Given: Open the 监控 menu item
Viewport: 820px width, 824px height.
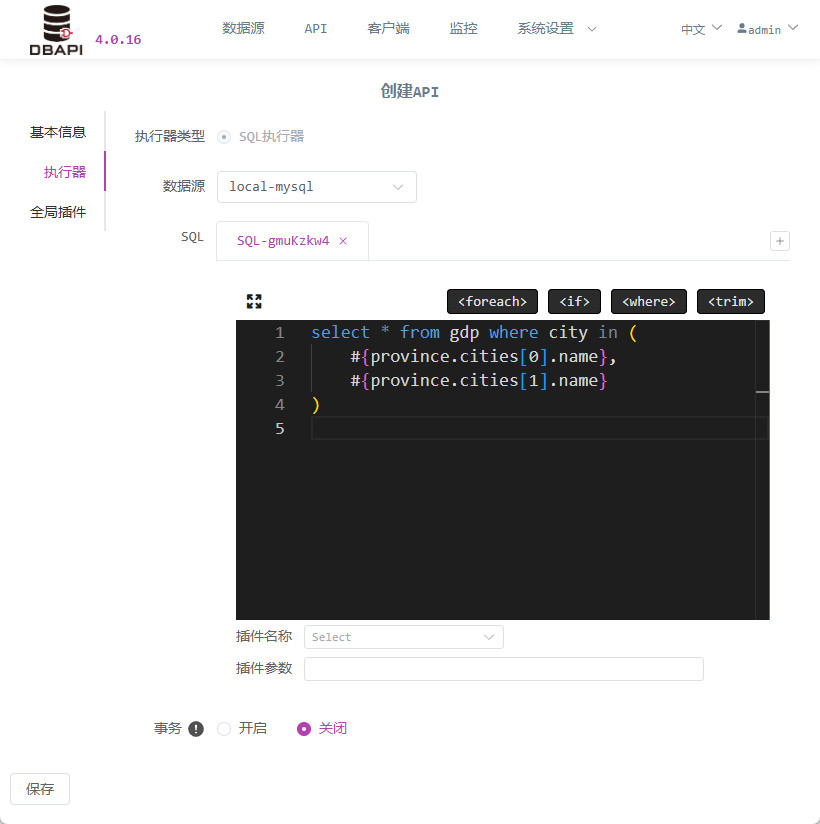Looking at the screenshot, I should pos(463,28).
